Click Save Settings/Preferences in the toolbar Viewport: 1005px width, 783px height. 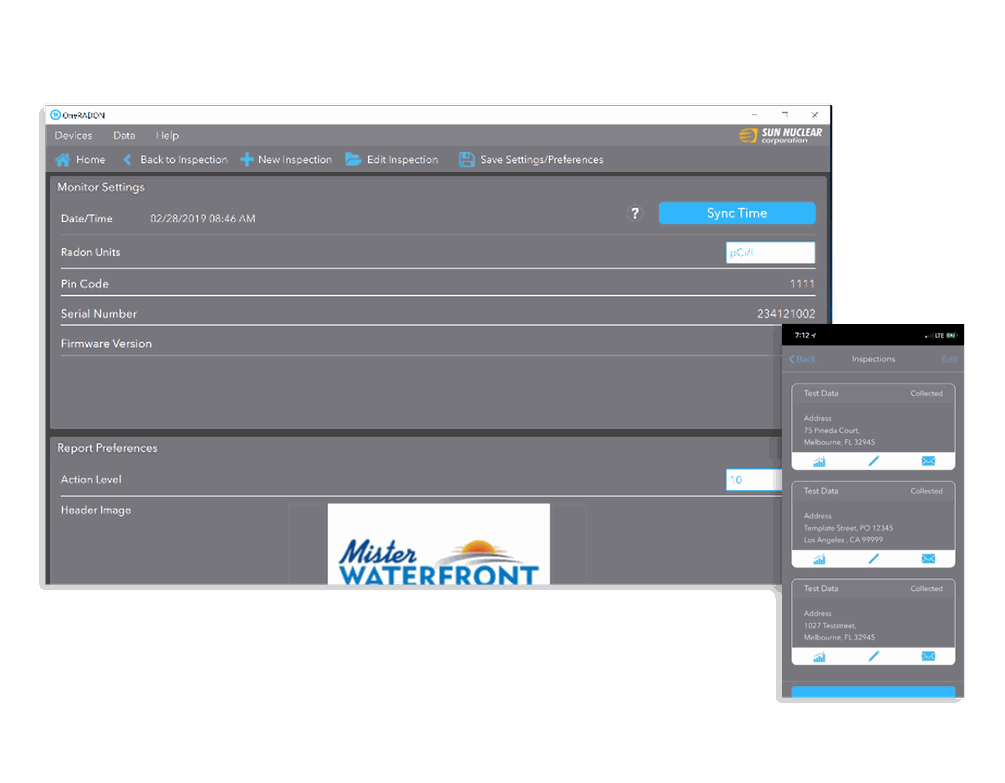coord(531,160)
